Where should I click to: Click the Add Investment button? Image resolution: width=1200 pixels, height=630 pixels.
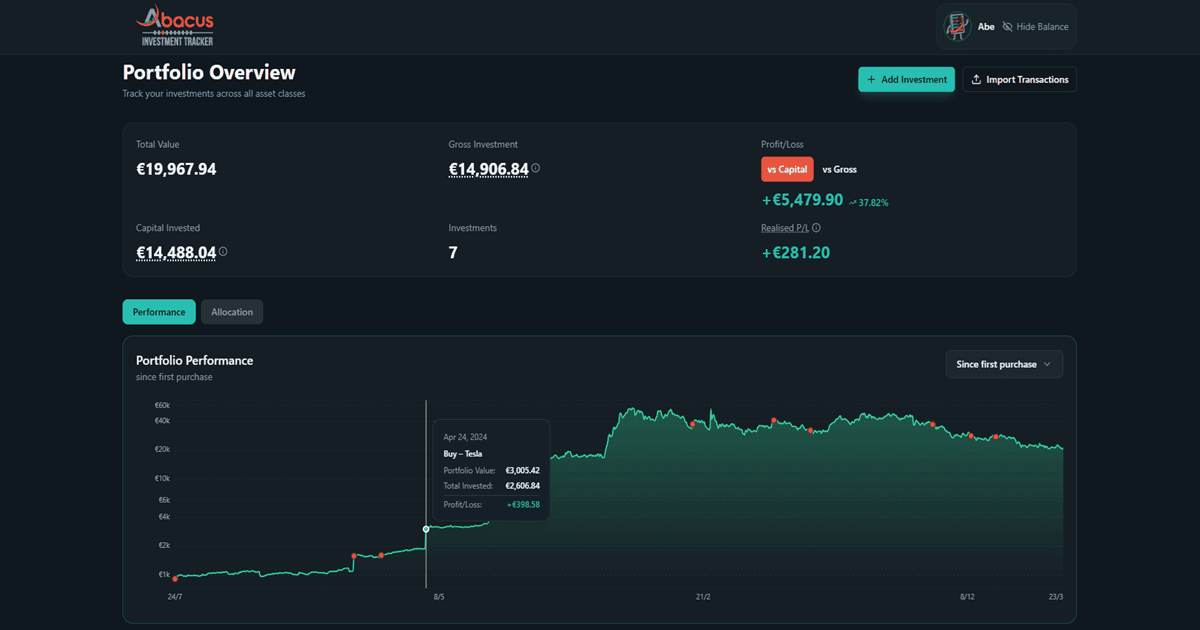click(x=906, y=80)
